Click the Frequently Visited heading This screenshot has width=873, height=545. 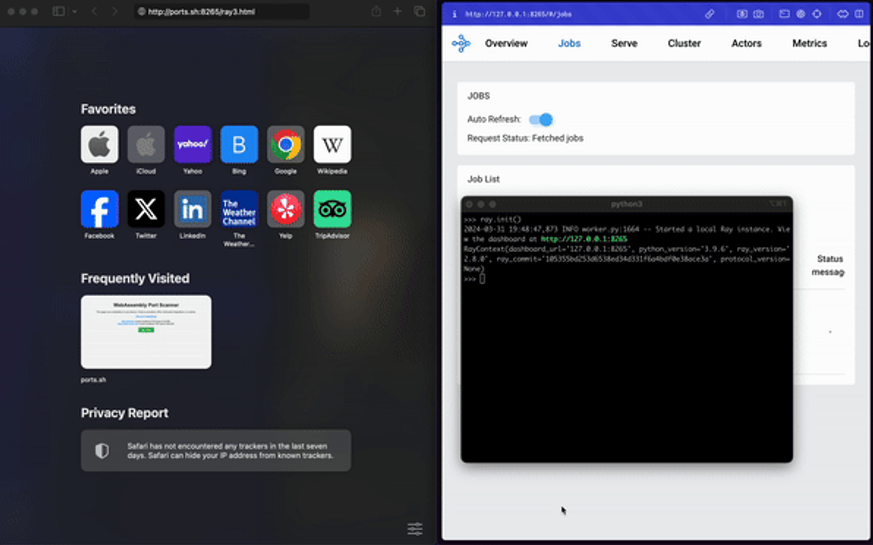(x=135, y=278)
